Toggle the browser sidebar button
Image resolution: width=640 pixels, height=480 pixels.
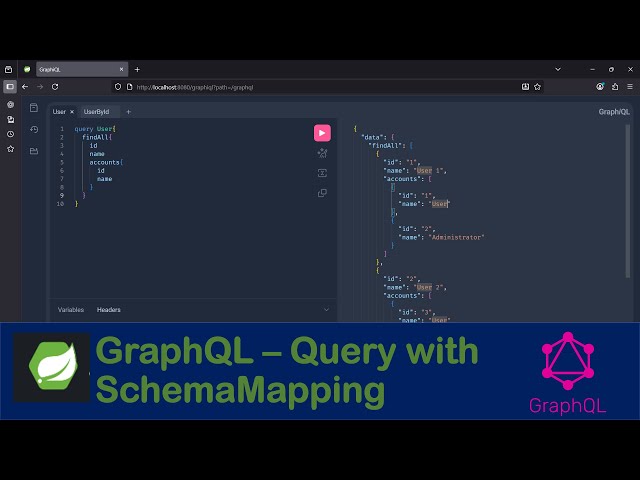pyautogui.click(x=10, y=87)
